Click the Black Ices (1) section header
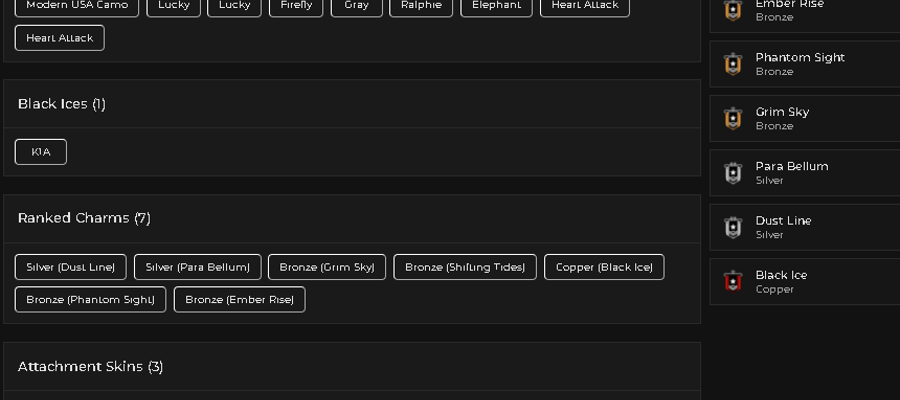 click(61, 104)
